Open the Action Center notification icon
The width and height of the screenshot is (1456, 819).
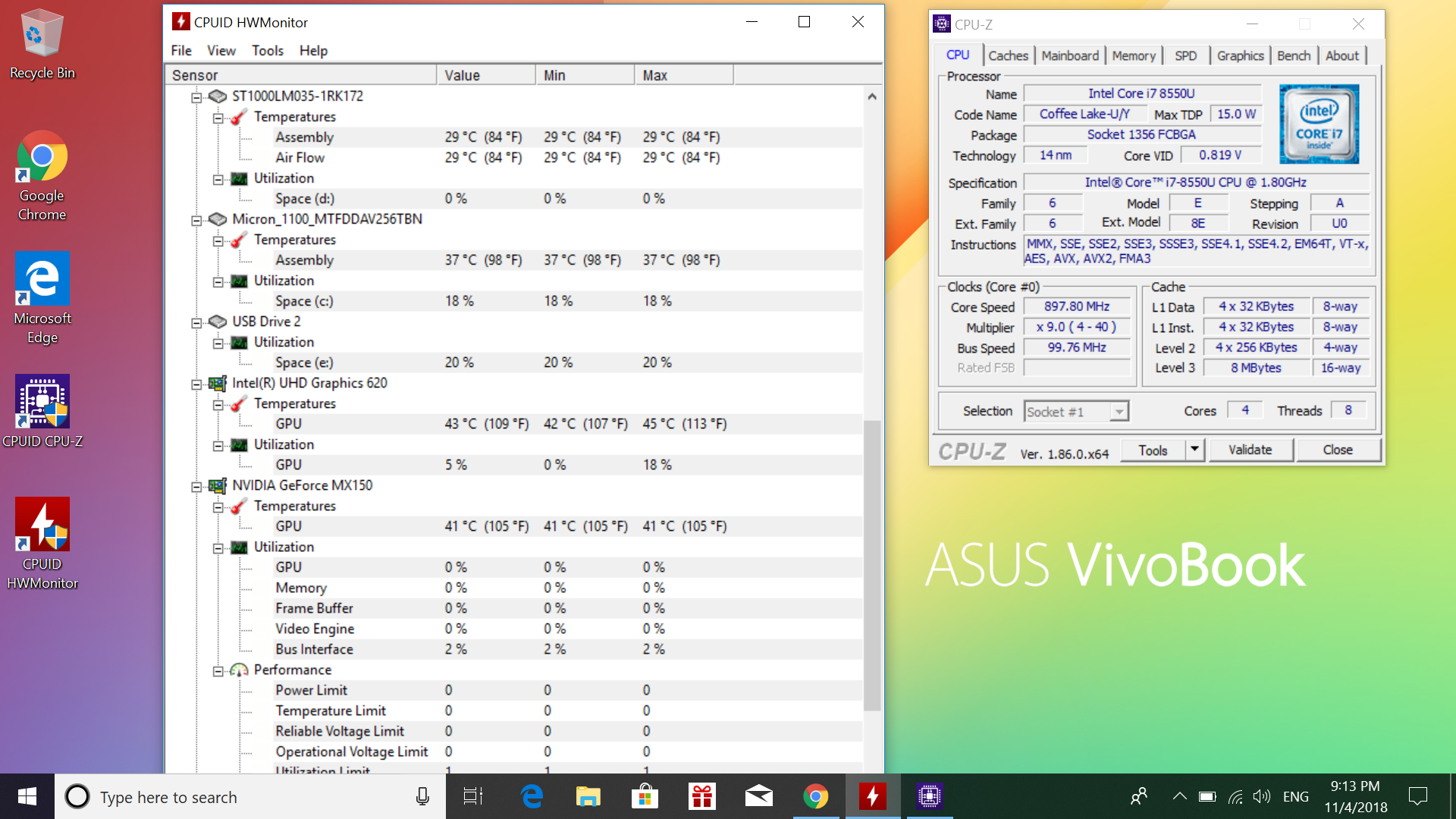point(1417,796)
